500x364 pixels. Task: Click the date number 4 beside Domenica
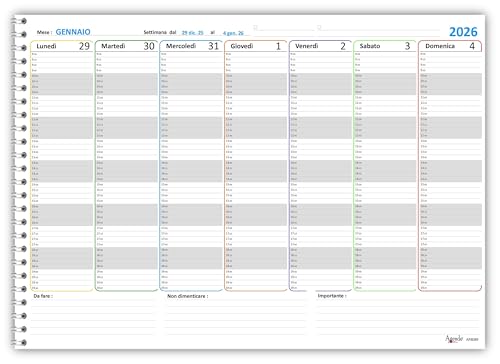click(472, 46)
